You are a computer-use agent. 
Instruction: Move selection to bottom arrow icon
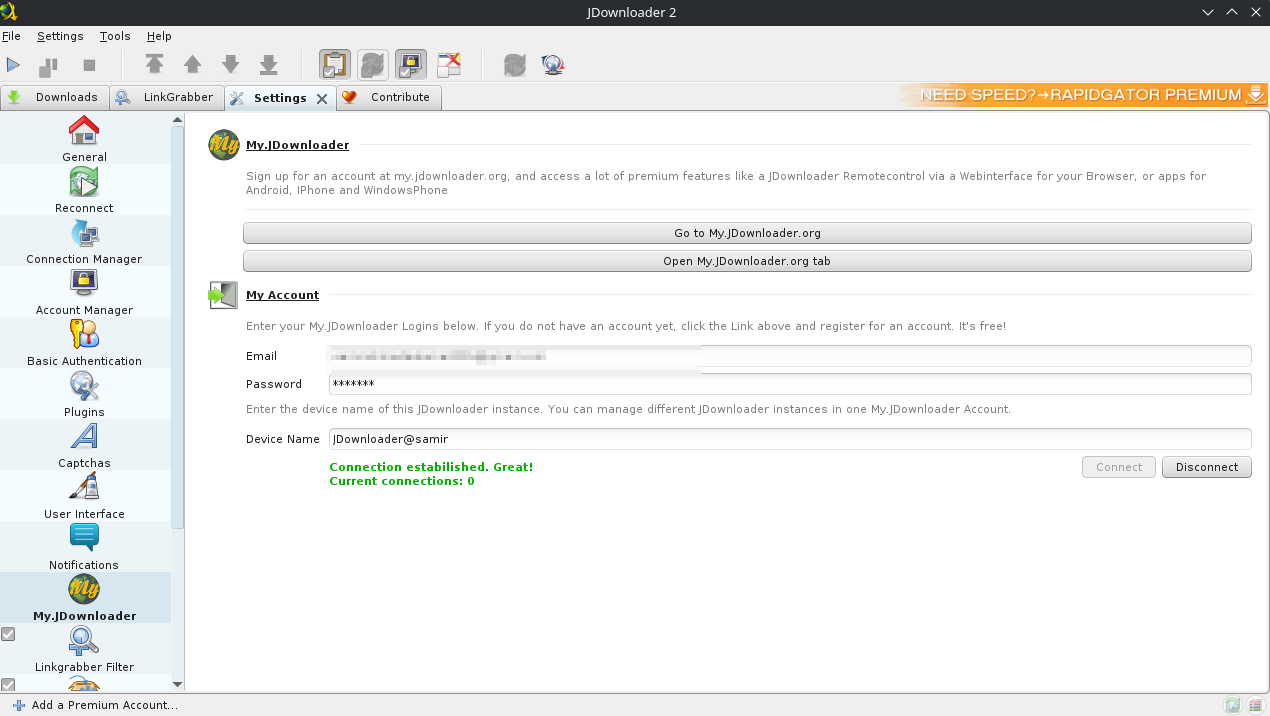point(269,65)
